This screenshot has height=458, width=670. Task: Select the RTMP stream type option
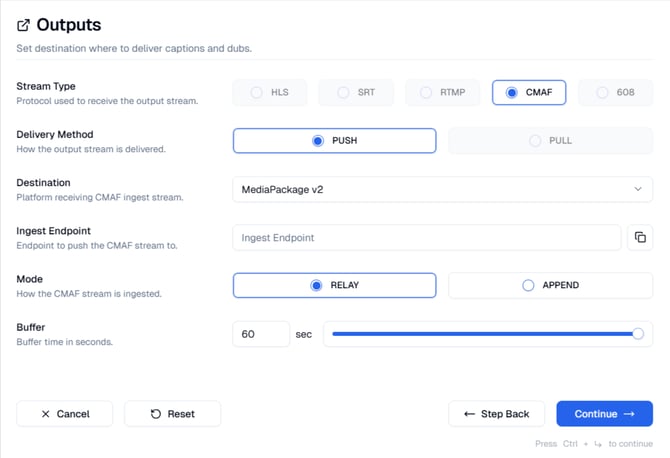(443, 93)
